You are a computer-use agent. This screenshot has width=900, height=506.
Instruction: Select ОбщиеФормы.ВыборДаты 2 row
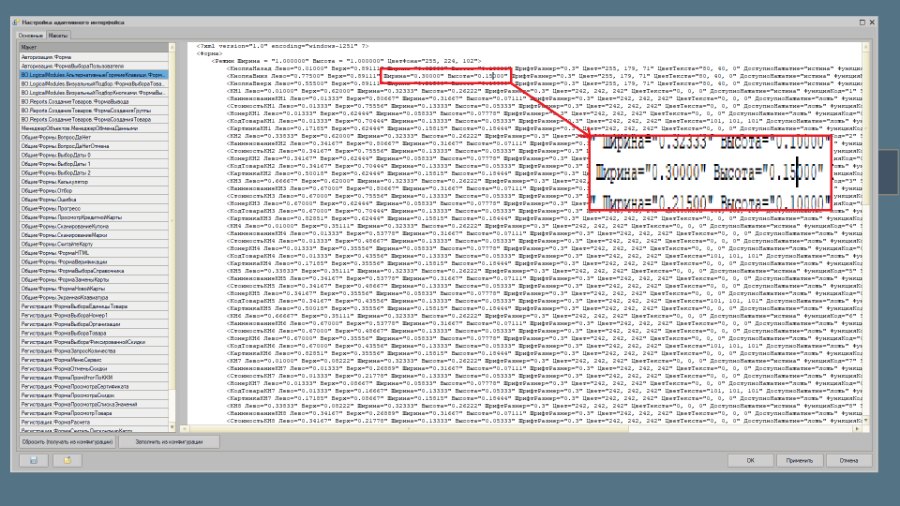click(93, 173)
